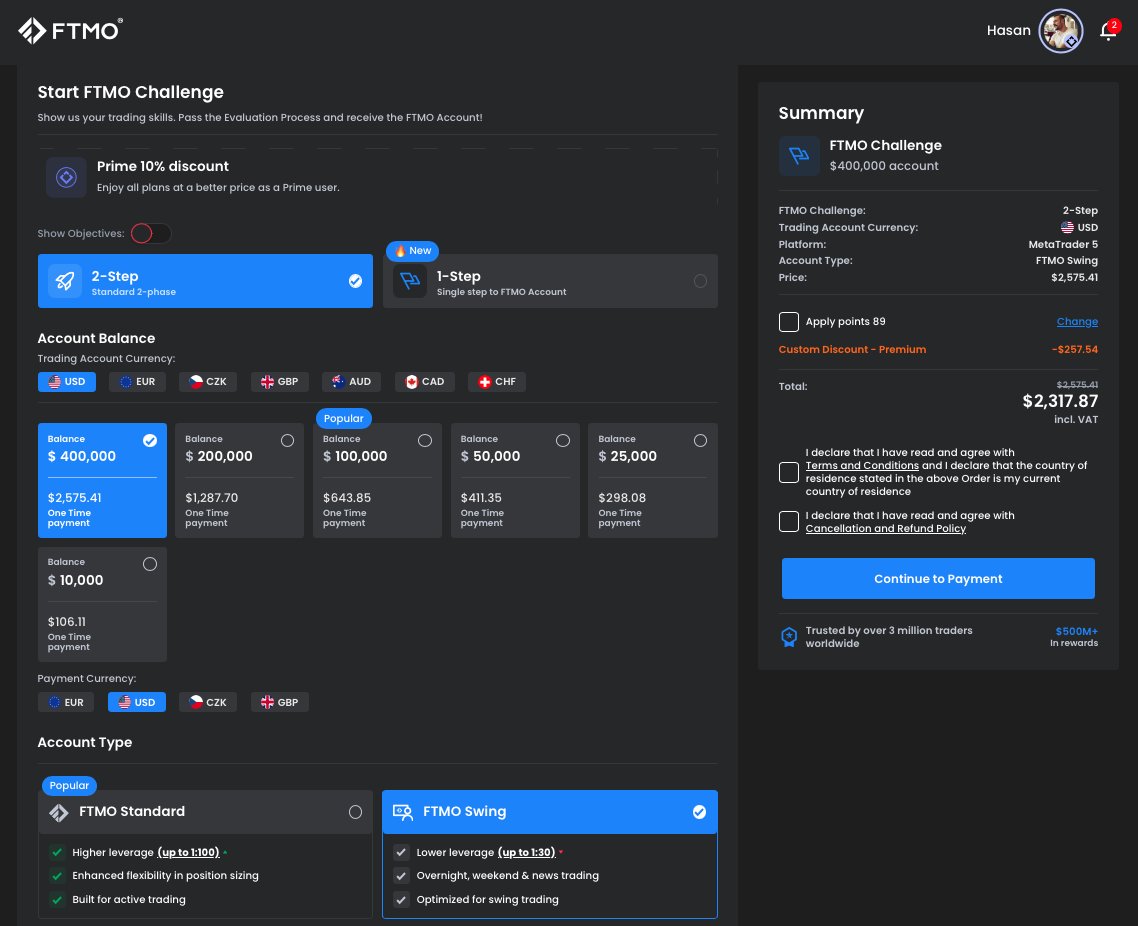Open the Terms and Conditions link
Screen dimensions: 1138x926
862,466
